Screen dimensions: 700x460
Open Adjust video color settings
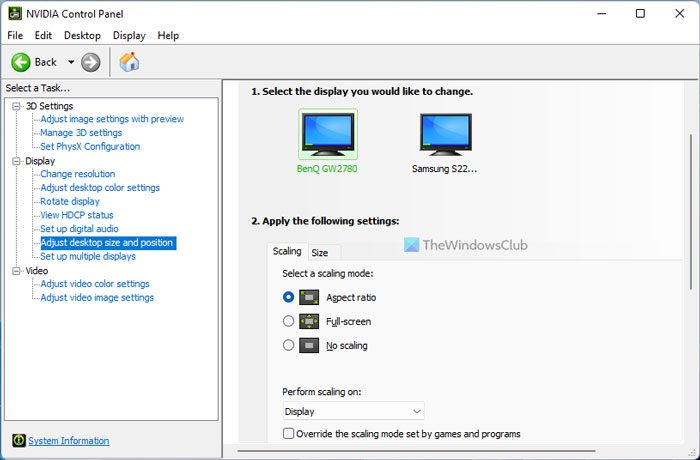coord(95,284)
